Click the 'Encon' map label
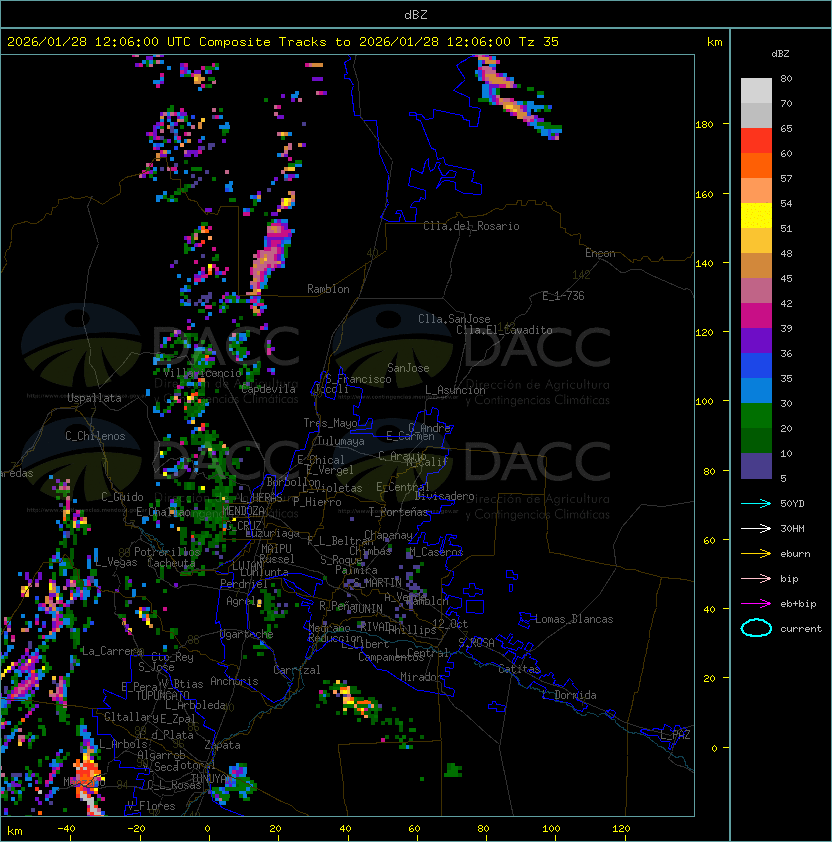This screenshot has height=842, width=832. tap(600, 253)
